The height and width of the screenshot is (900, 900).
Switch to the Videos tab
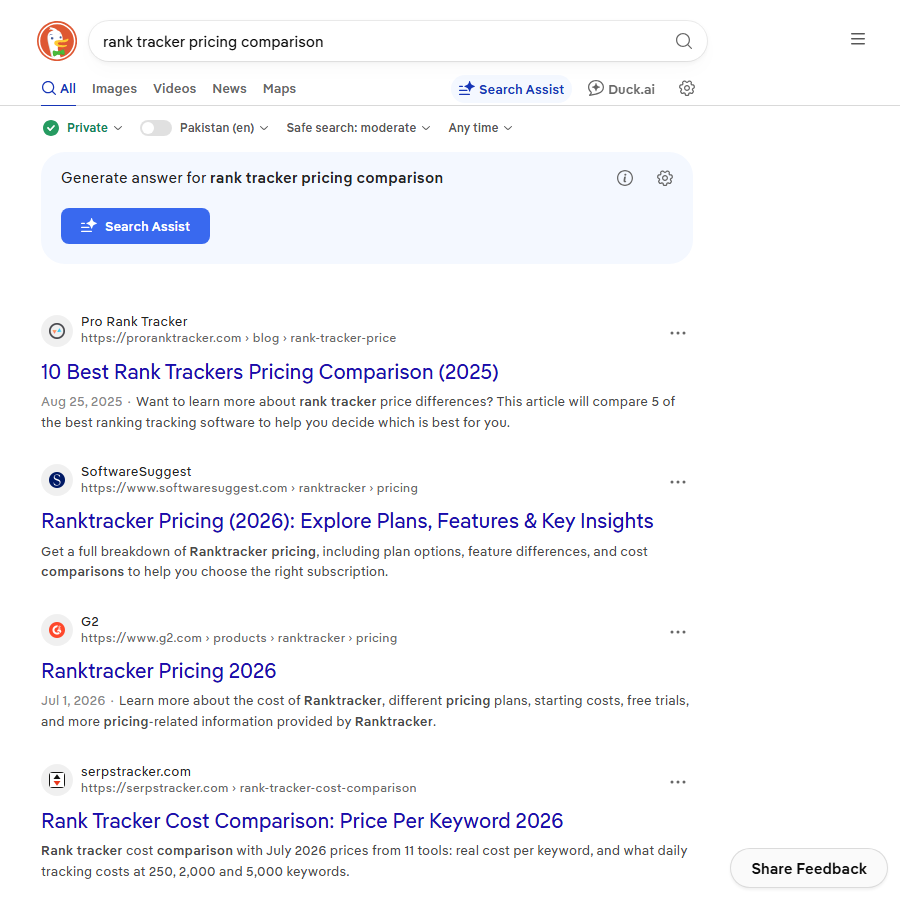tap(174, 88)
